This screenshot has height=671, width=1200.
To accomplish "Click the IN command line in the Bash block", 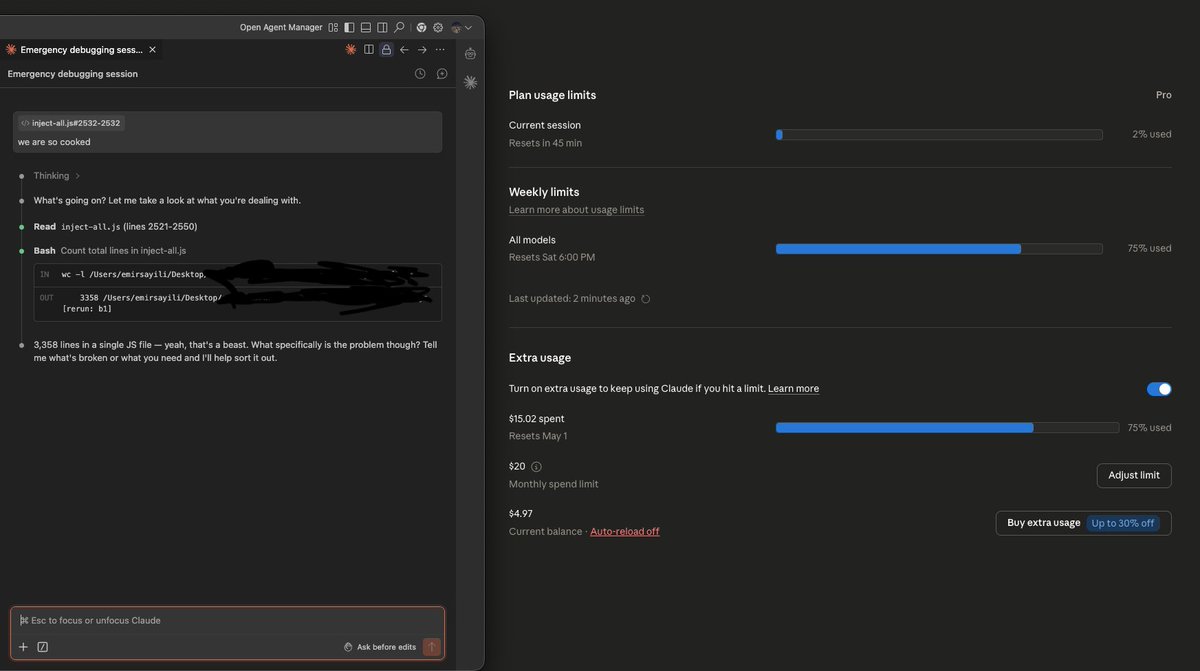I will pos(238,274).
